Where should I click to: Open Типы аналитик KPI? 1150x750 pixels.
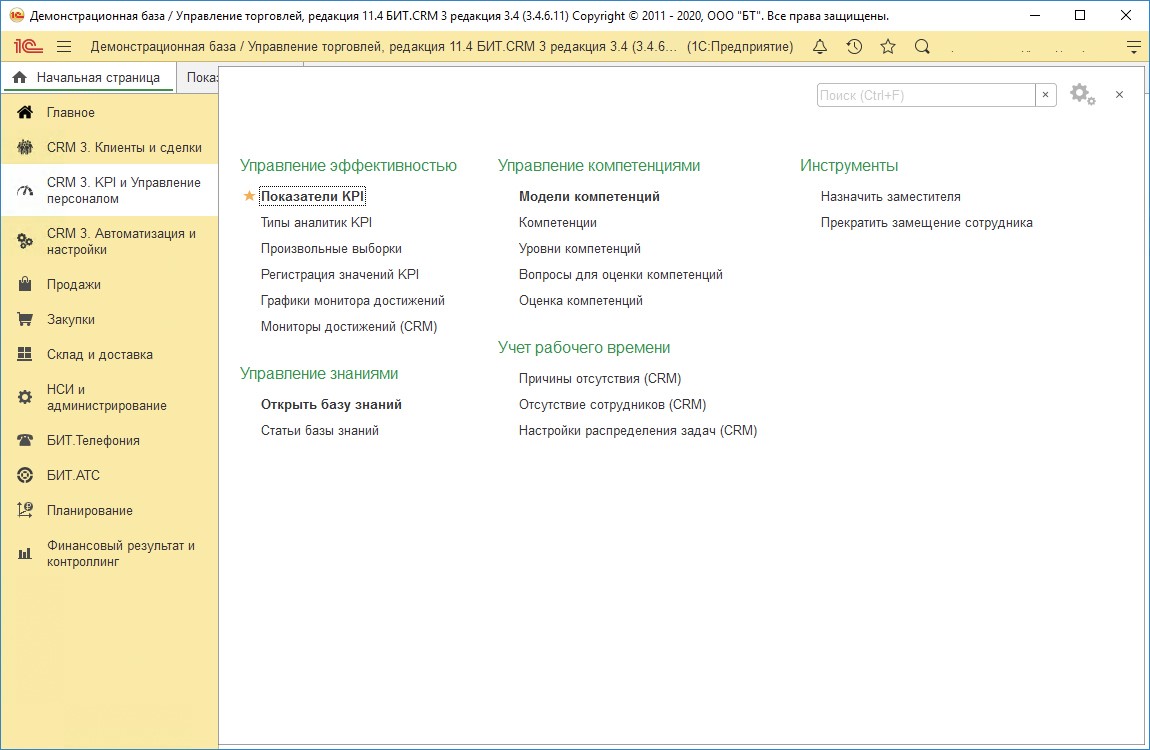coord(316,223)
